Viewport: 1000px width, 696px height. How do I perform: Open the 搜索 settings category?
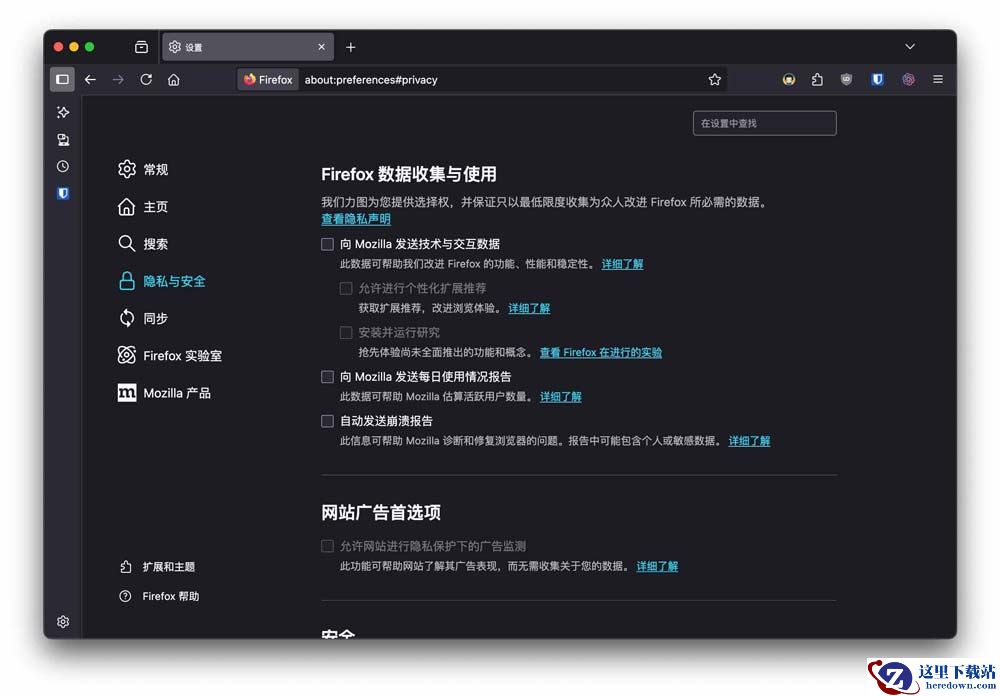pyautogui.click(x=143, y=244)
